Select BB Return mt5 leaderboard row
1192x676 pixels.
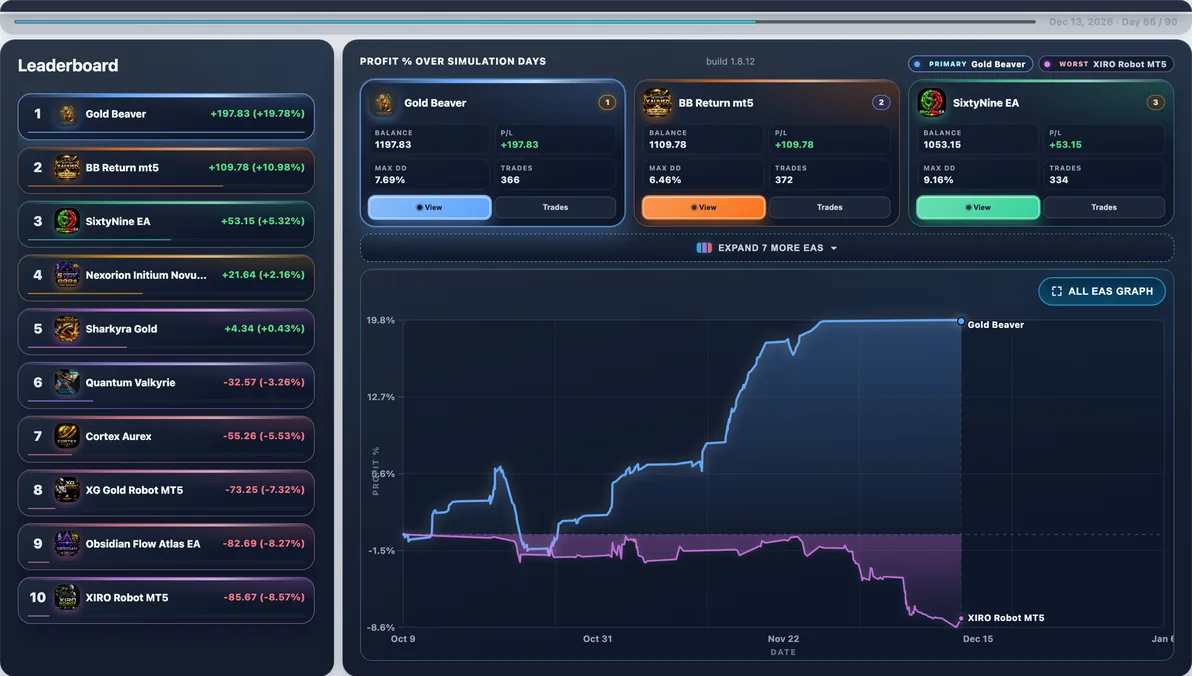[166, 170]
